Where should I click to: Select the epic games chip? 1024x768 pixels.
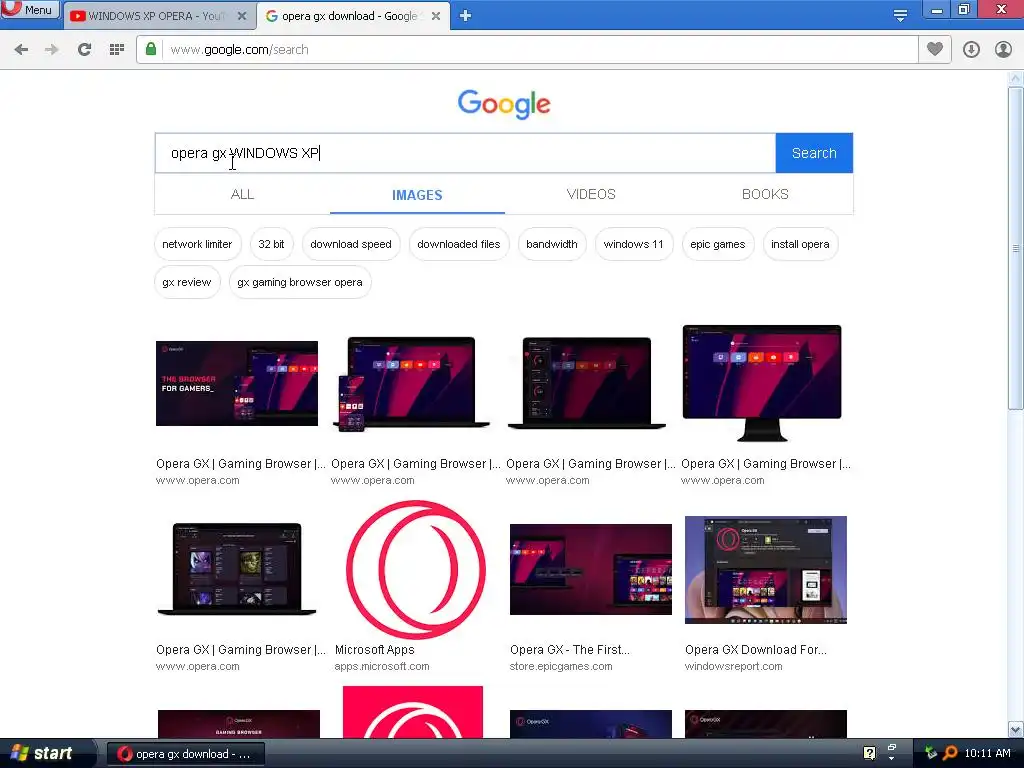[x=718, y=244]
